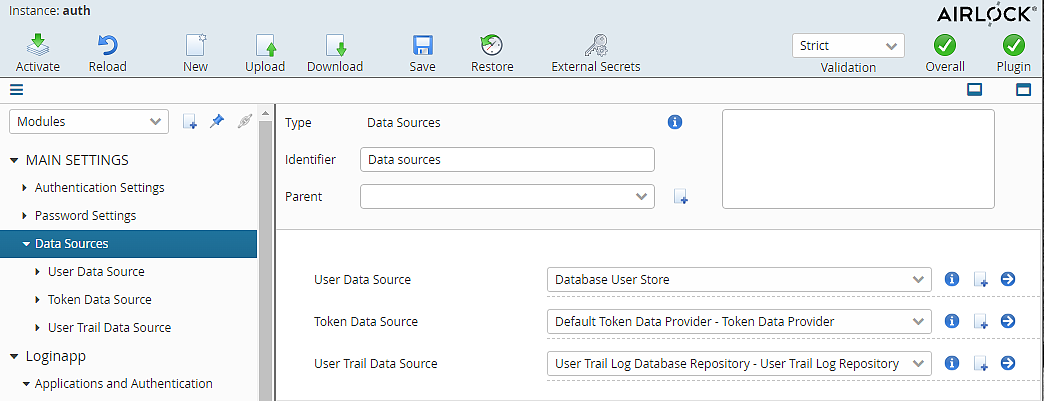
Task: Click the Download configuration icon
Action: 335,46
